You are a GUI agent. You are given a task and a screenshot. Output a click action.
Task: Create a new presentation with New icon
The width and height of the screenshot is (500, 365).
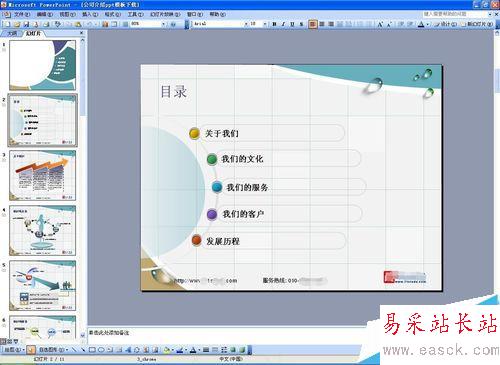click(x=7, y=24)
